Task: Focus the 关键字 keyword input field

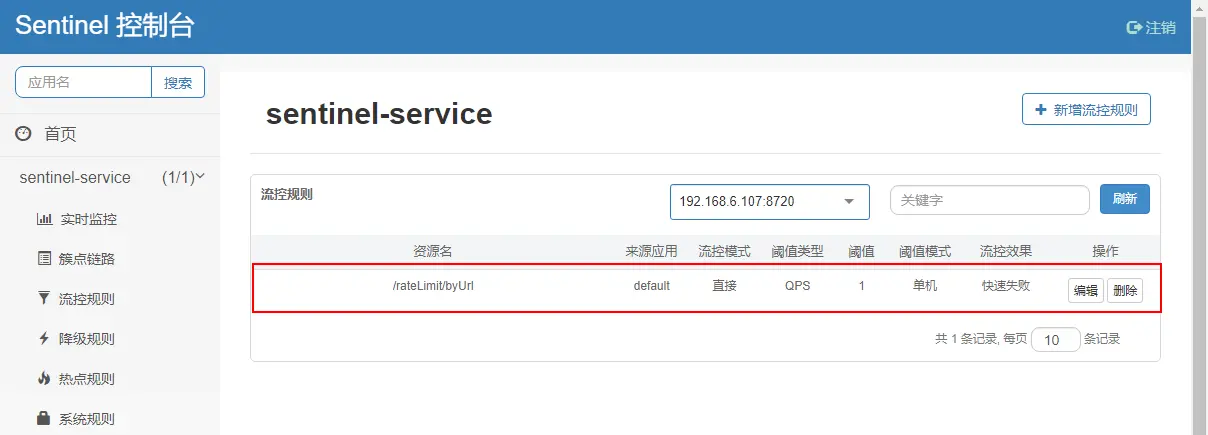Action: click(x=990, y=200)
